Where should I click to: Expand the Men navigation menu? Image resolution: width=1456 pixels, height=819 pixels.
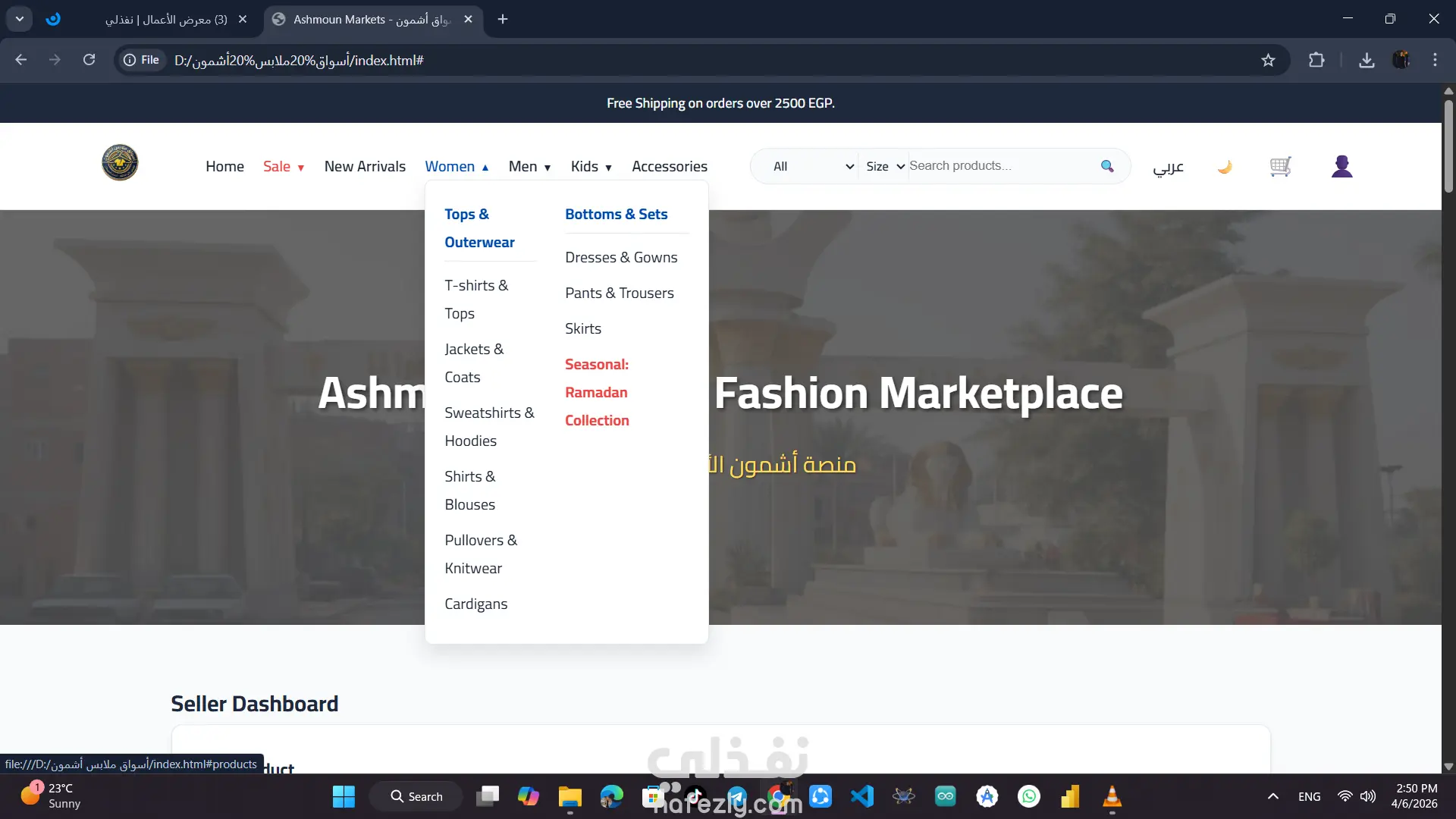point(529,166)
